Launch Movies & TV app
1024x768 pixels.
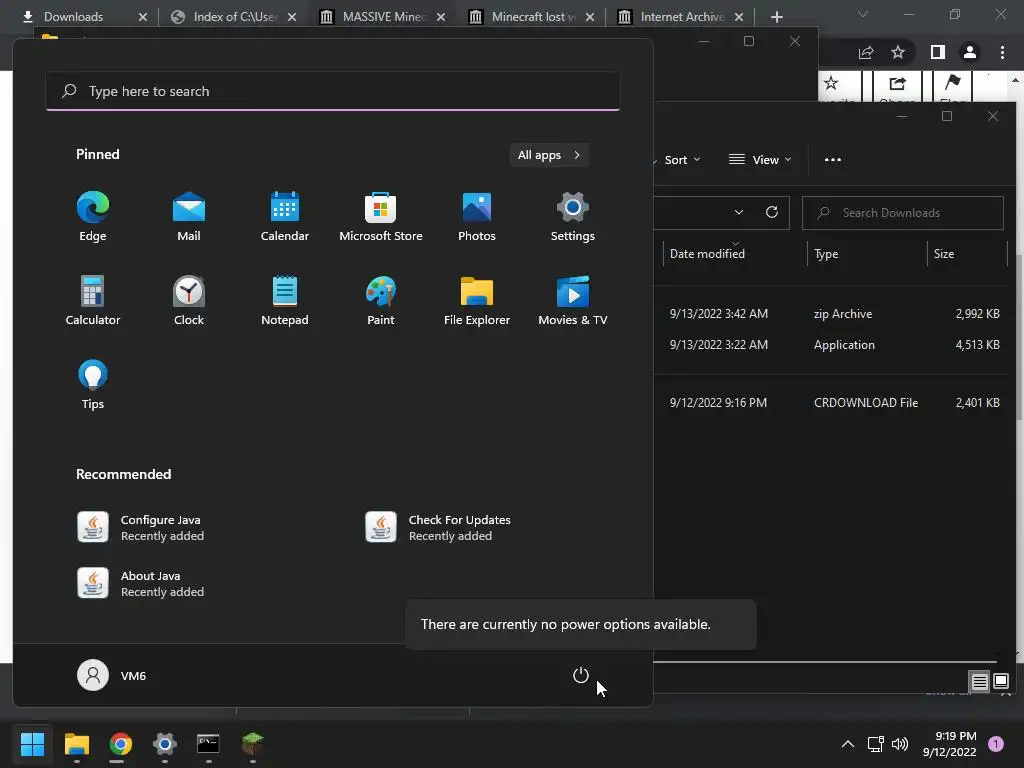tap(573, 301)
